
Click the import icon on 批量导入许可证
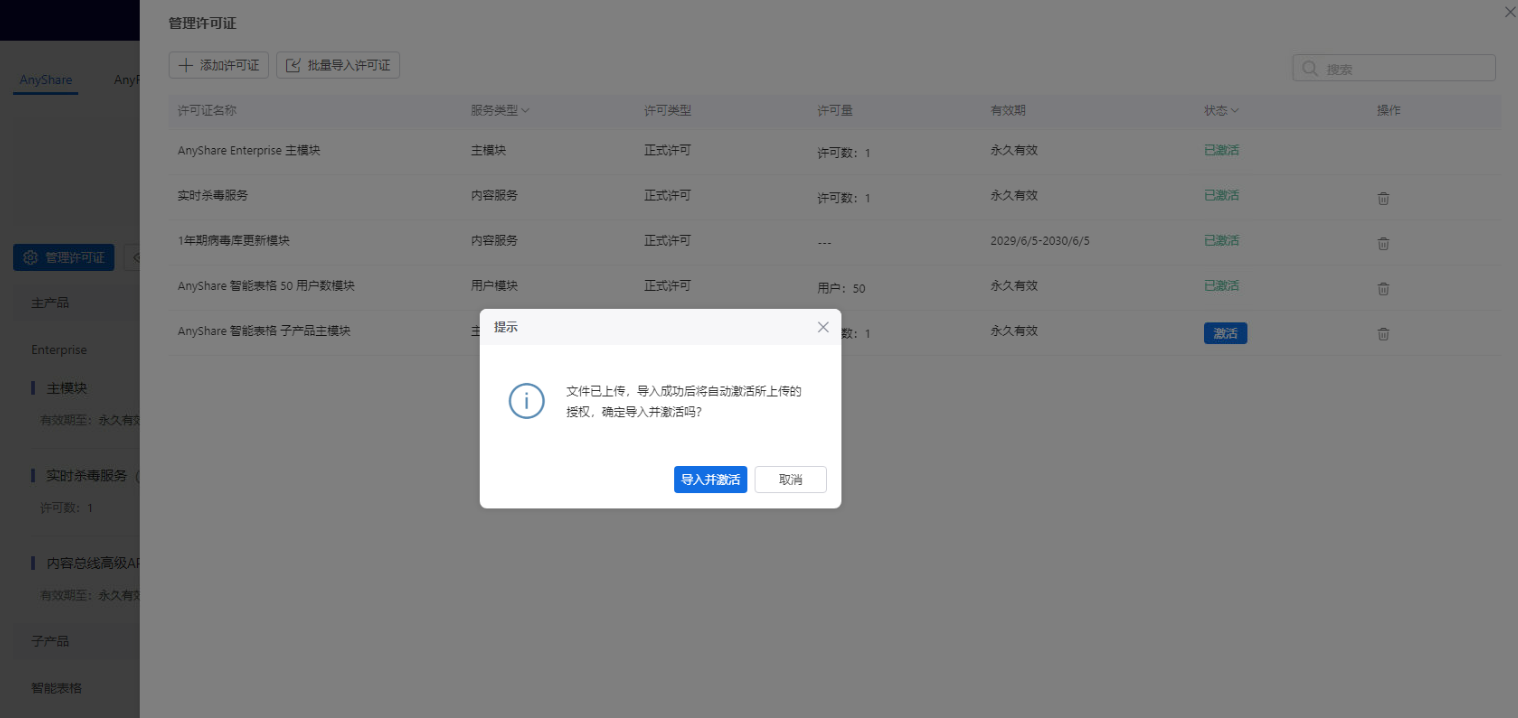293,65
